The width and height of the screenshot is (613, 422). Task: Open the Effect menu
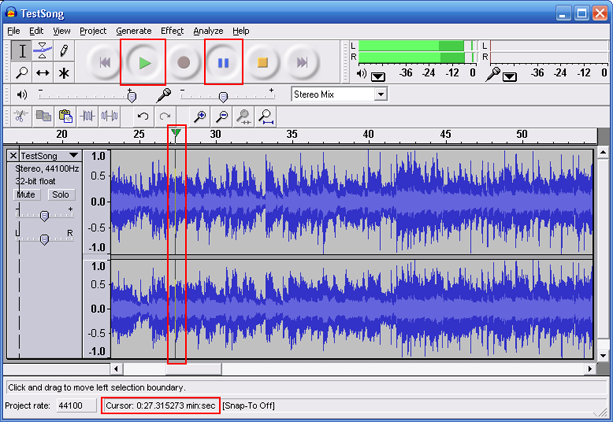(x=172, y=31)
